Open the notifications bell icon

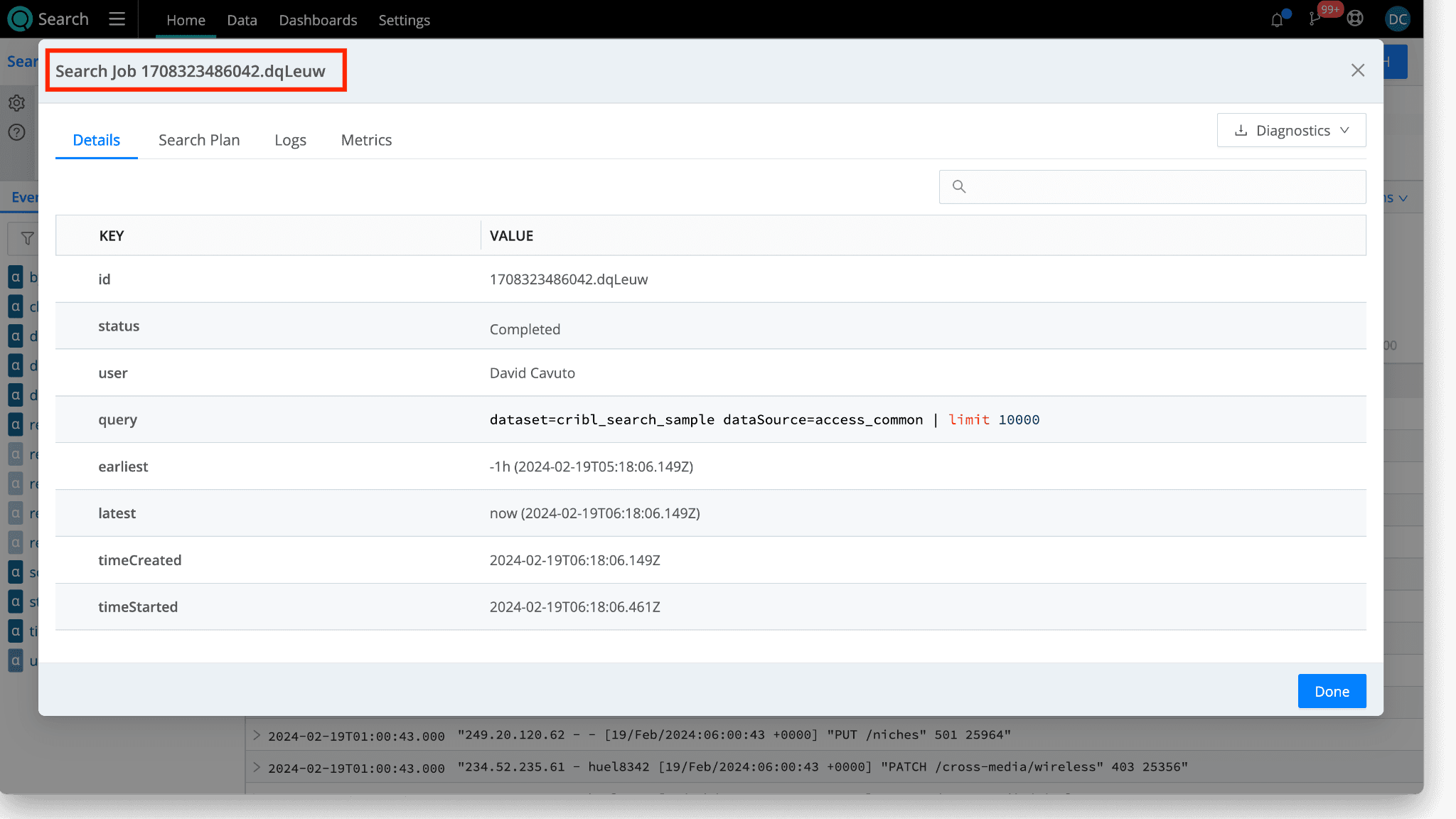1277,20
